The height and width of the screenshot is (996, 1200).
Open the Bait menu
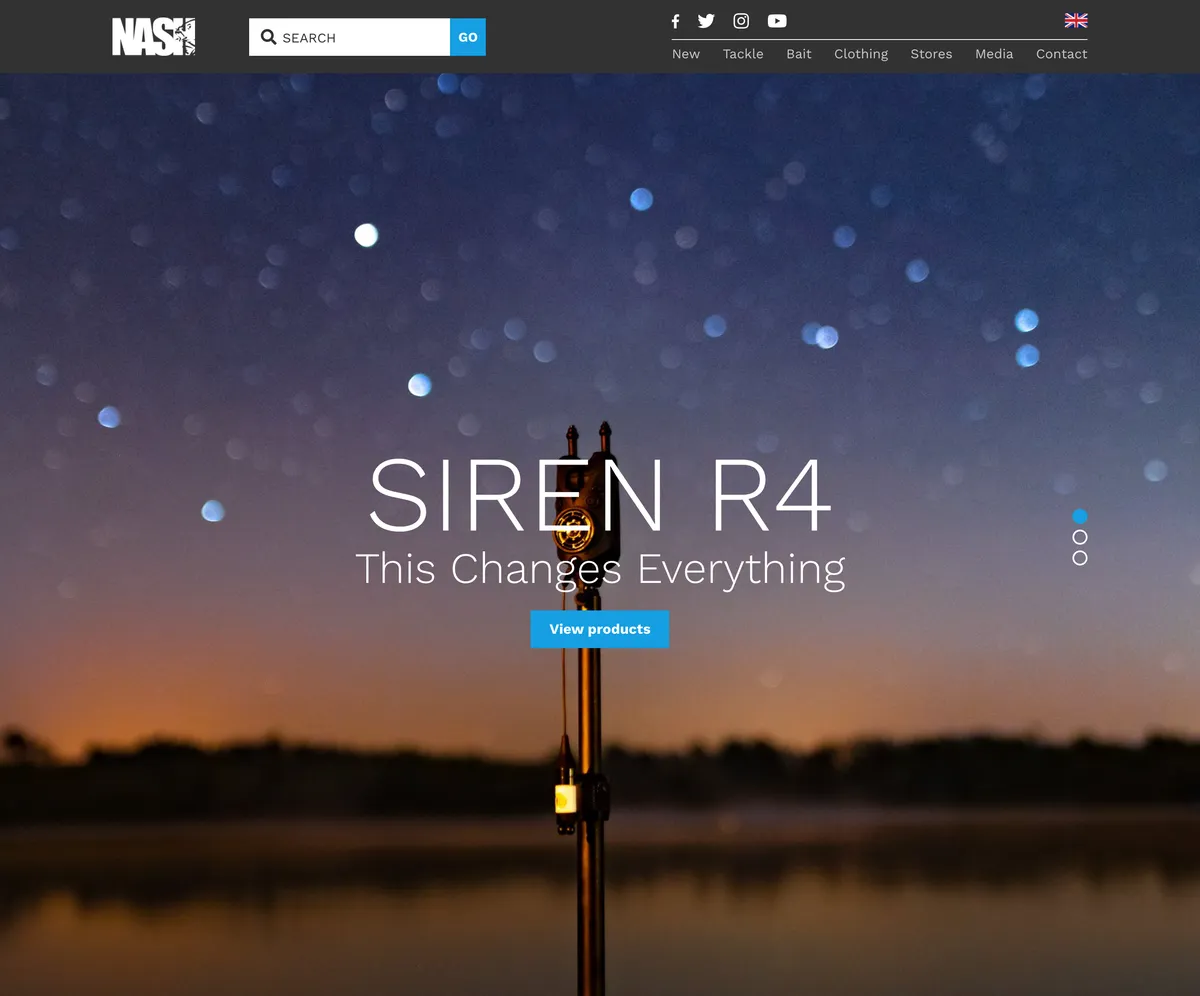pos(799,54)
